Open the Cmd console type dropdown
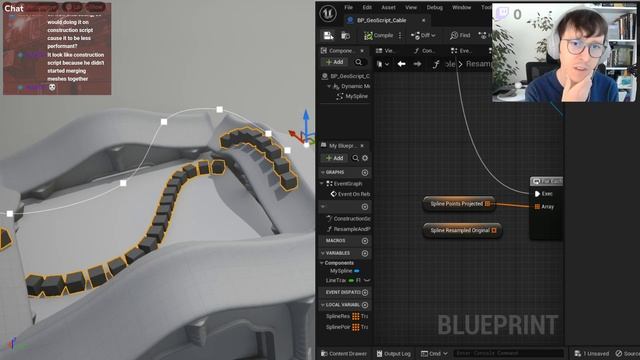Screen dimensions: 640x360 click(434, 353)
